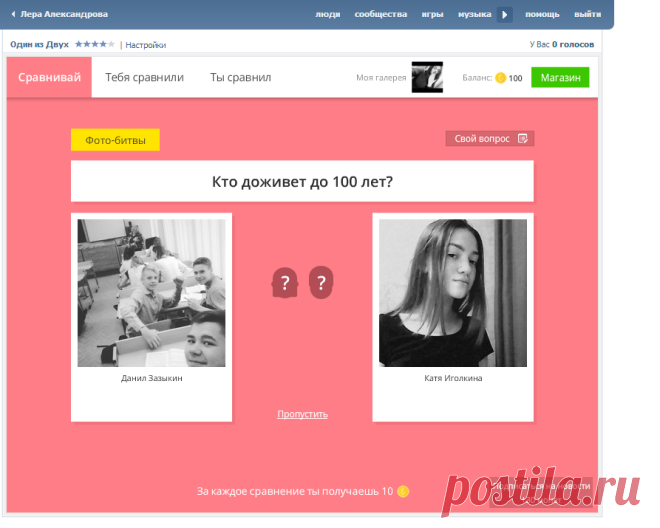Open сообщества in the top menu
The image size is (660, 528).
tap(381, 14)
